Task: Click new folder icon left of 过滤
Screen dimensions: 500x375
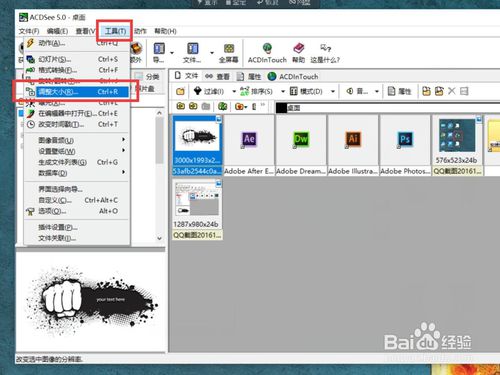Action: click(180, 91)
